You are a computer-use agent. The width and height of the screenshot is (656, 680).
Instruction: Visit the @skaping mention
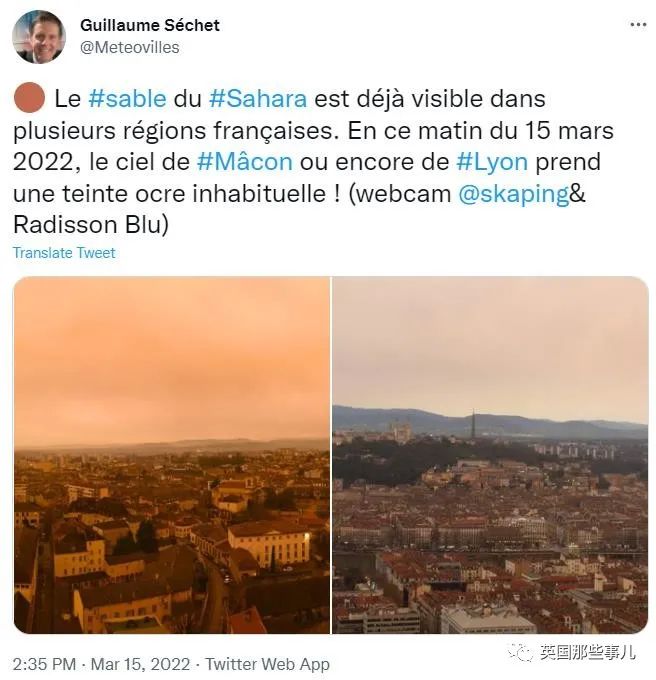point(514,195)
